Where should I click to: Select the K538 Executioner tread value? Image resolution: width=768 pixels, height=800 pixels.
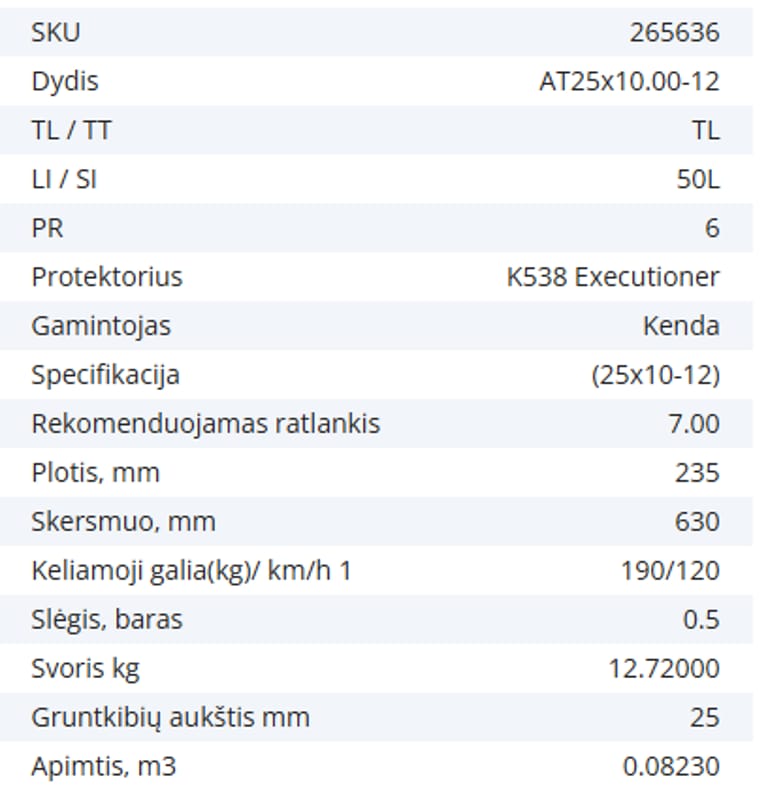pyautogui.click(x=612, y=277)
